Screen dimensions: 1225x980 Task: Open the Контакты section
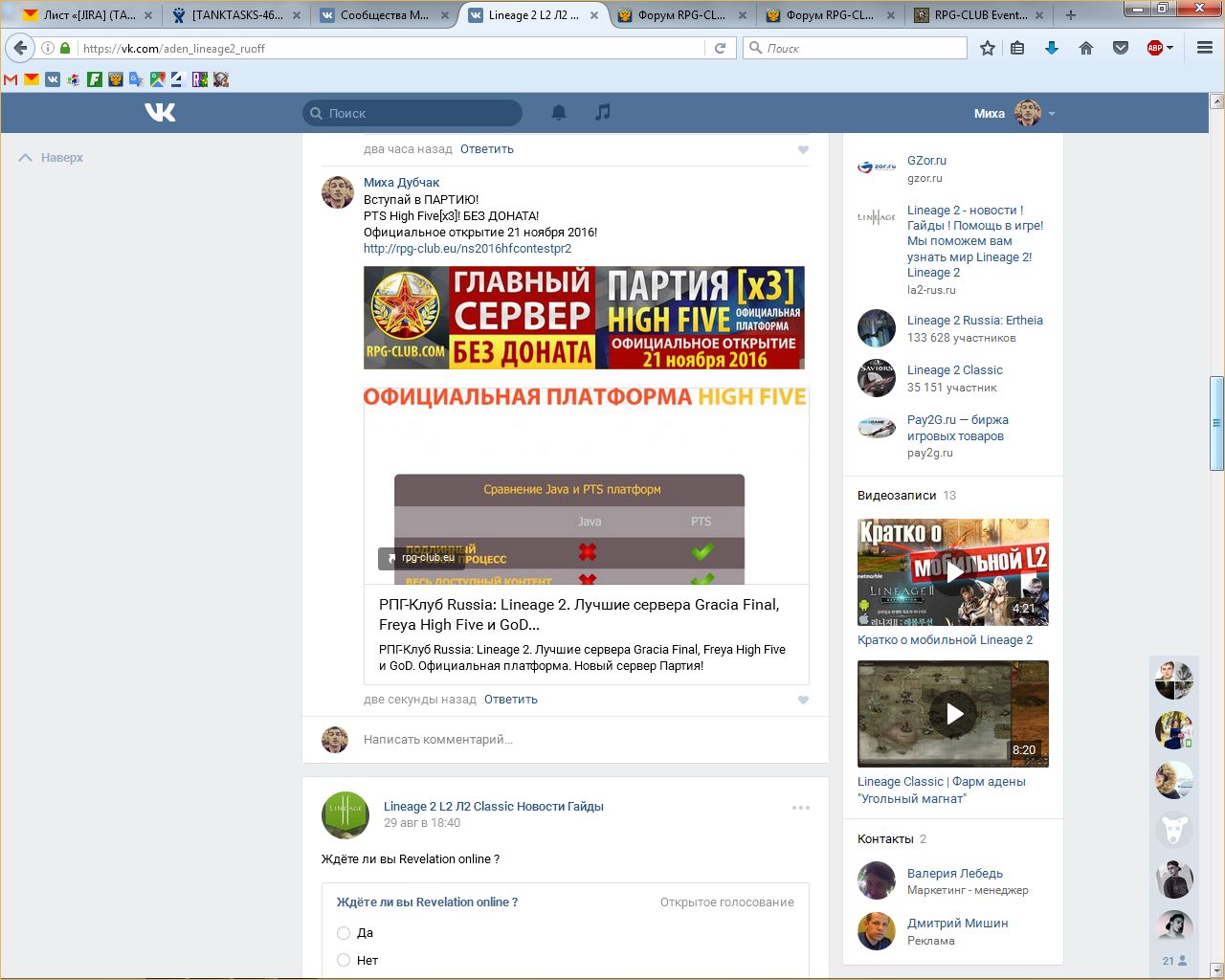pyautogui.click(x=885, y=839)
